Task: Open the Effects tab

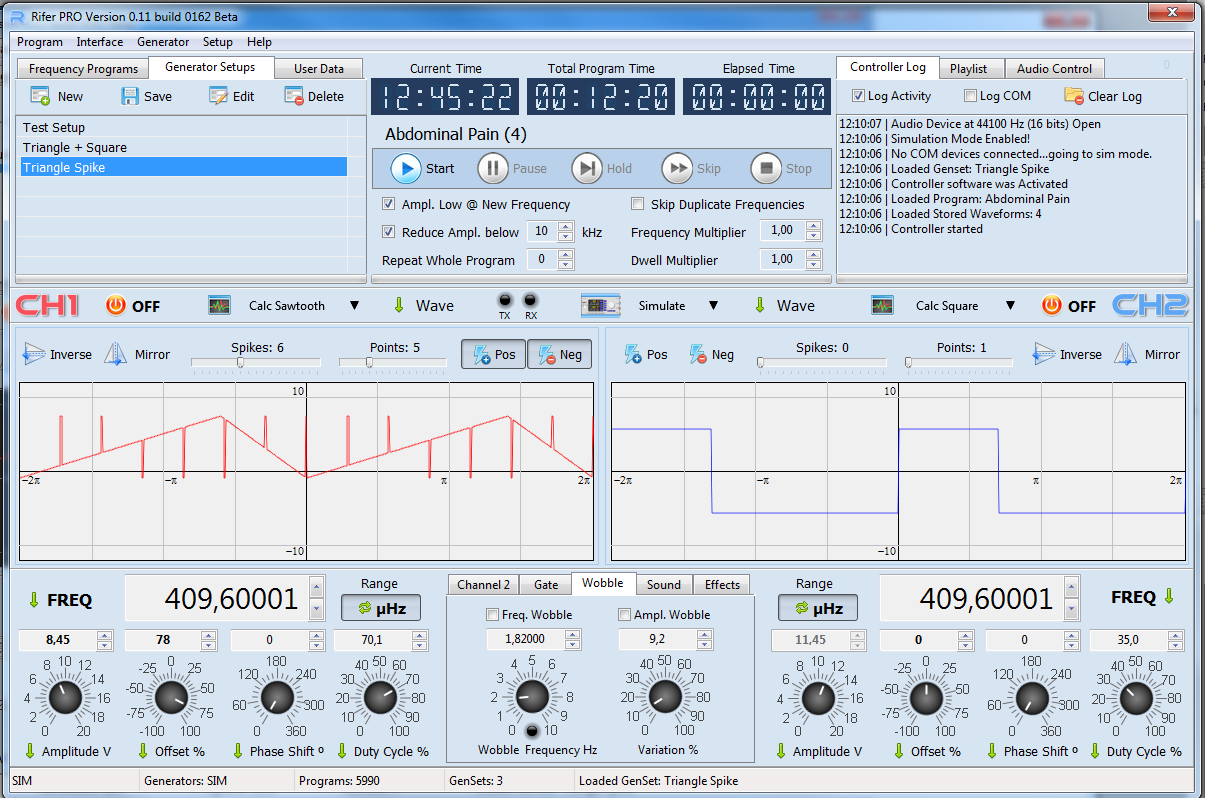Action: click(722, 585)
